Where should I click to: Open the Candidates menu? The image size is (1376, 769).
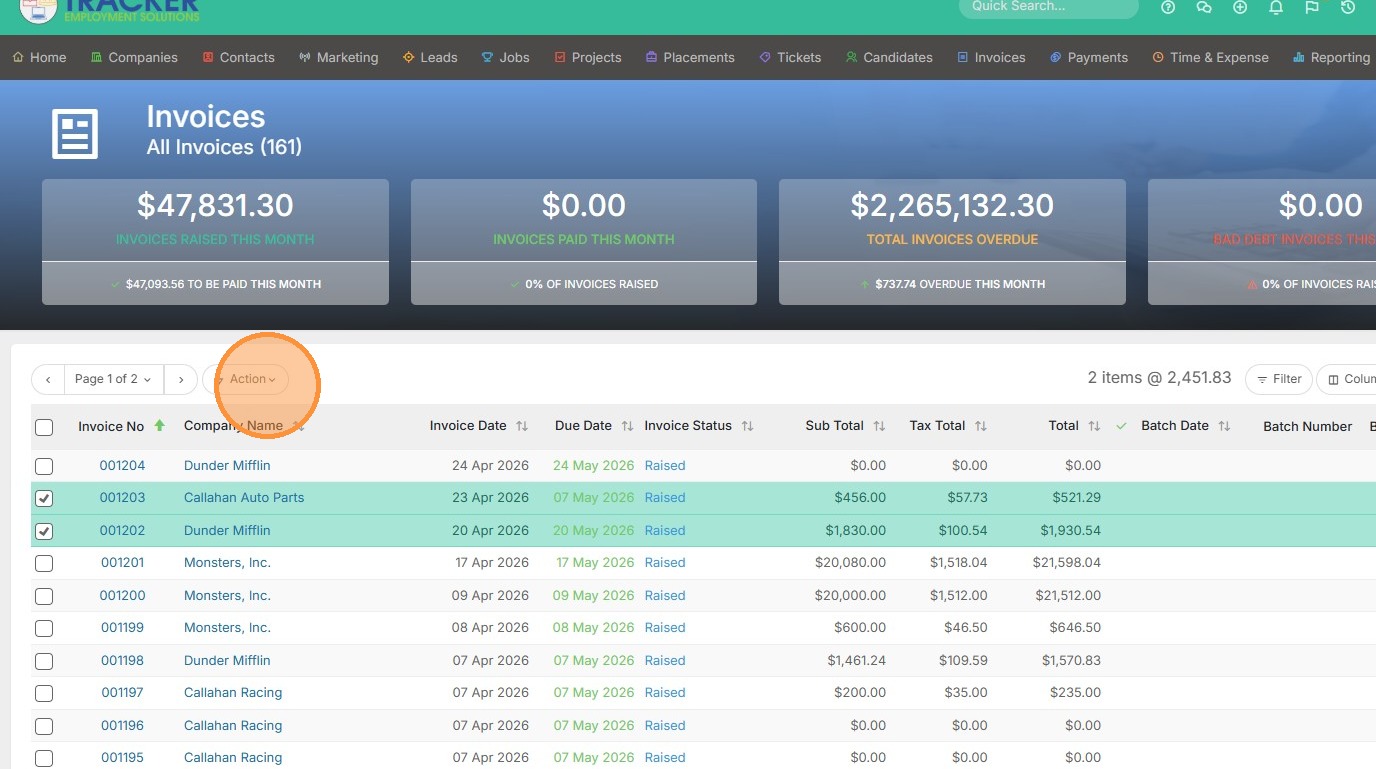[889, 57]
